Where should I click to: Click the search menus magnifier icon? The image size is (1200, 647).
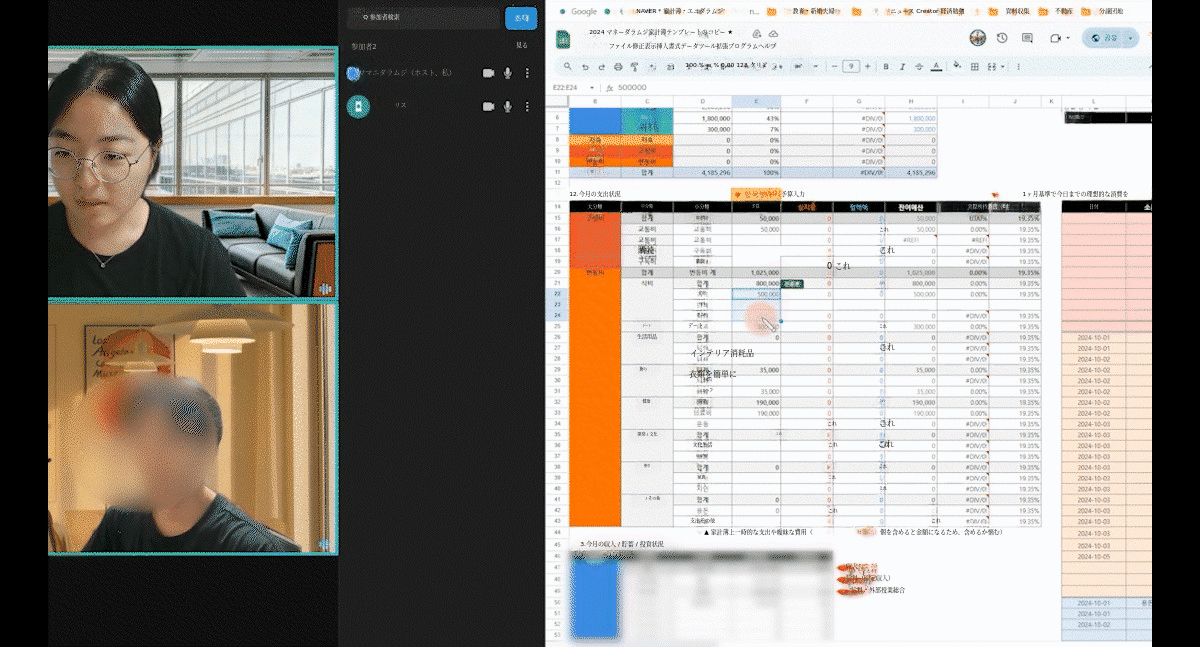coord(567,67)
